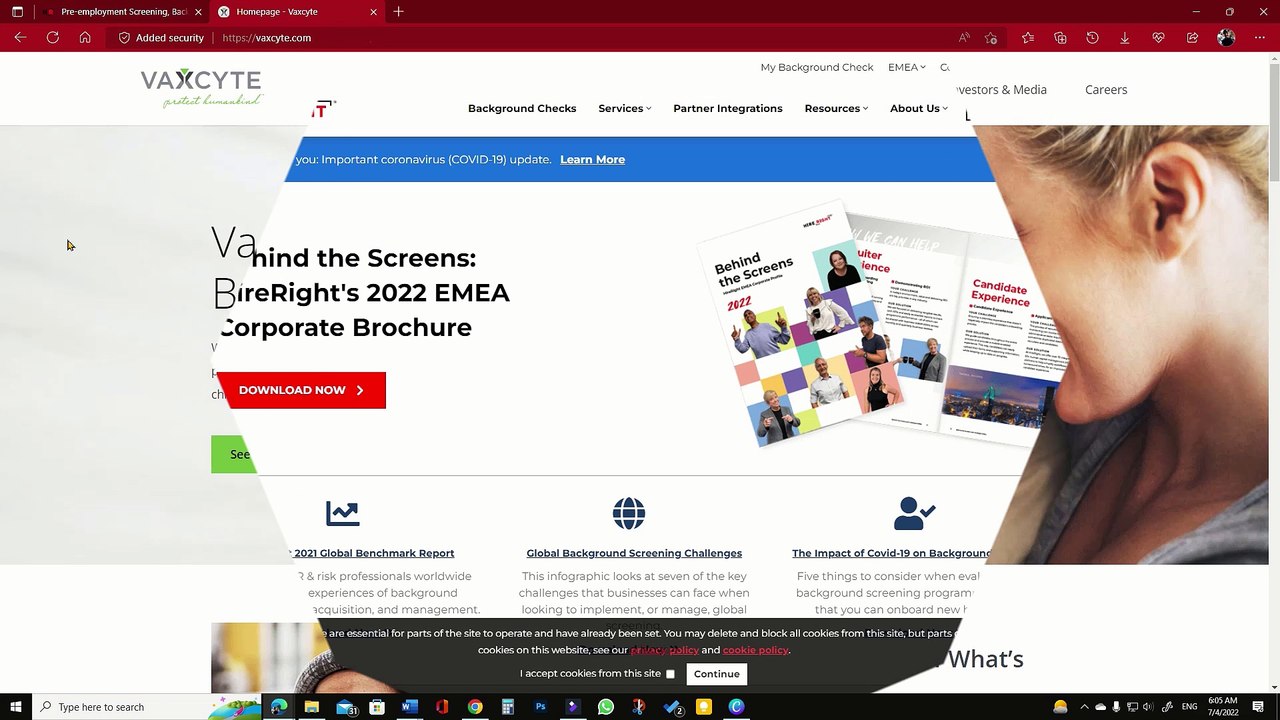The height and width of the screenshot is (720, 1280).
Task: Click the globe icon above Screening Challenges
Action: tap(629, 514)
